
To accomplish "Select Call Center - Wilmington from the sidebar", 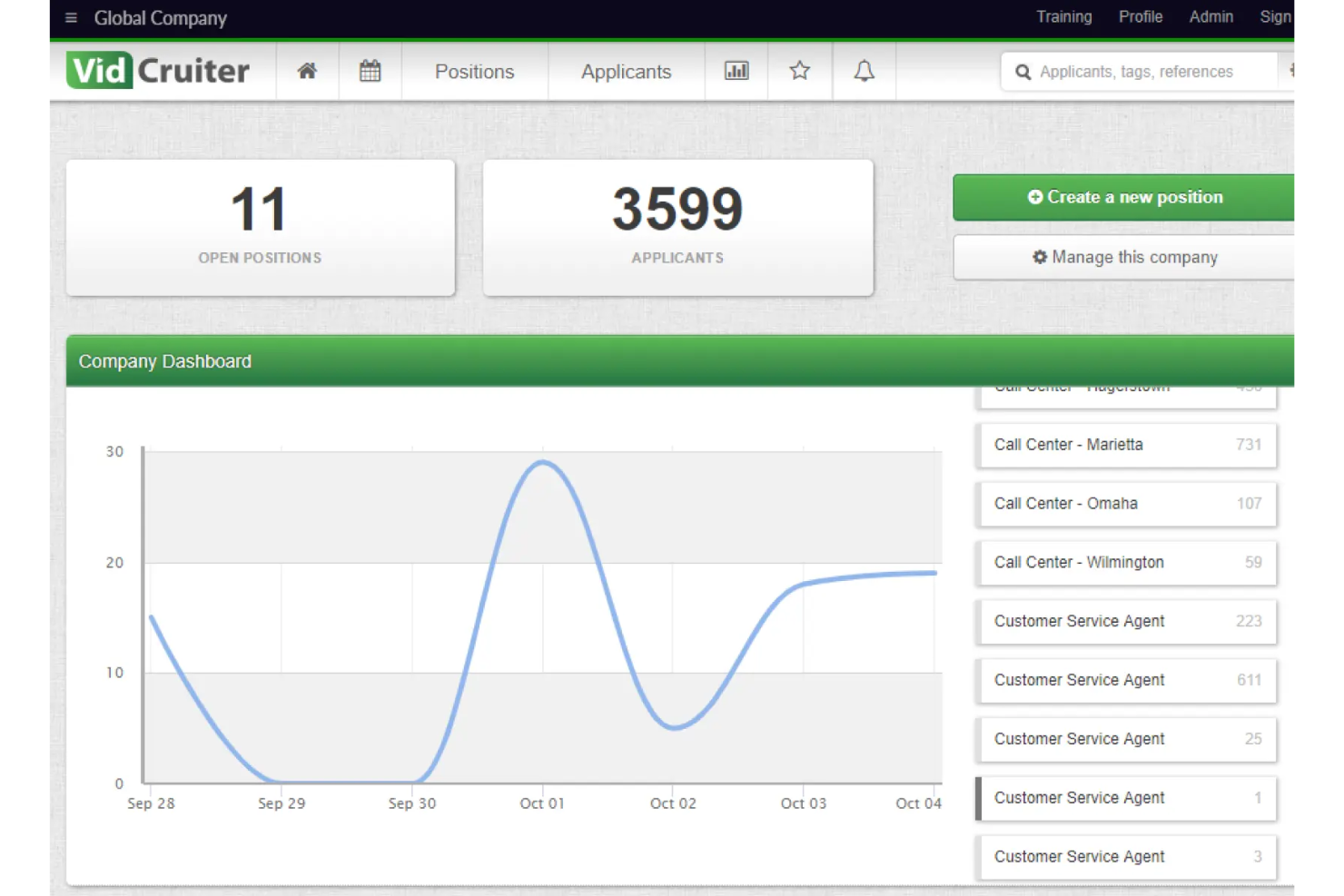I will click(x=1126, y=563).
